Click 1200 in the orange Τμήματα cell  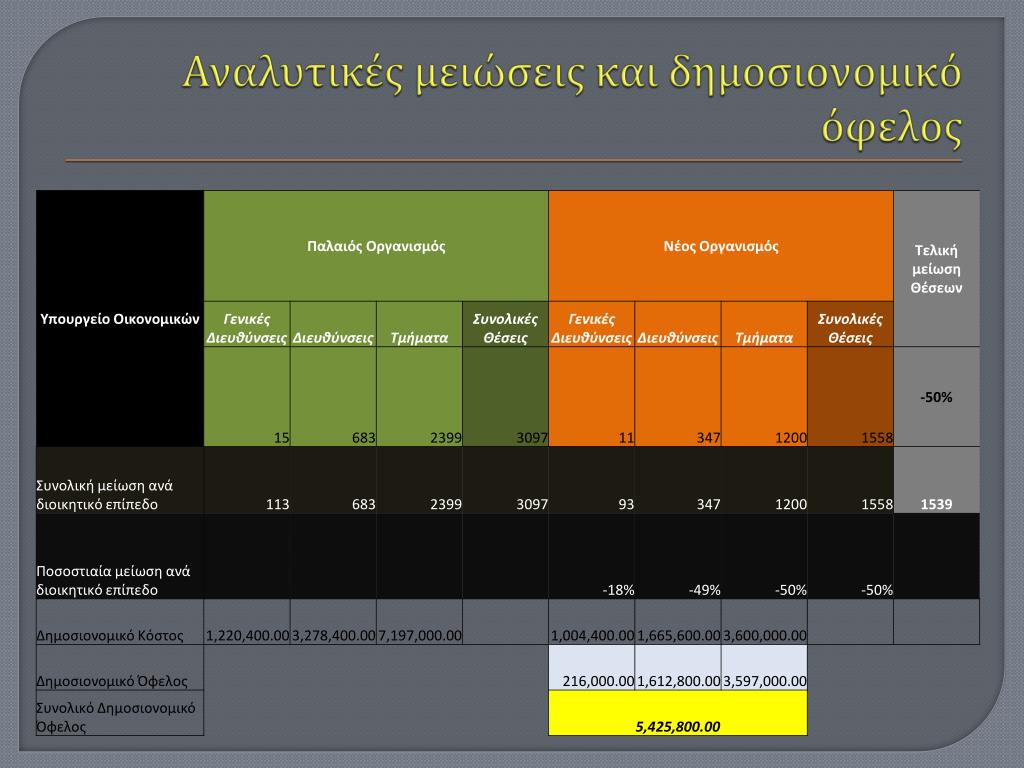point(790,438)
